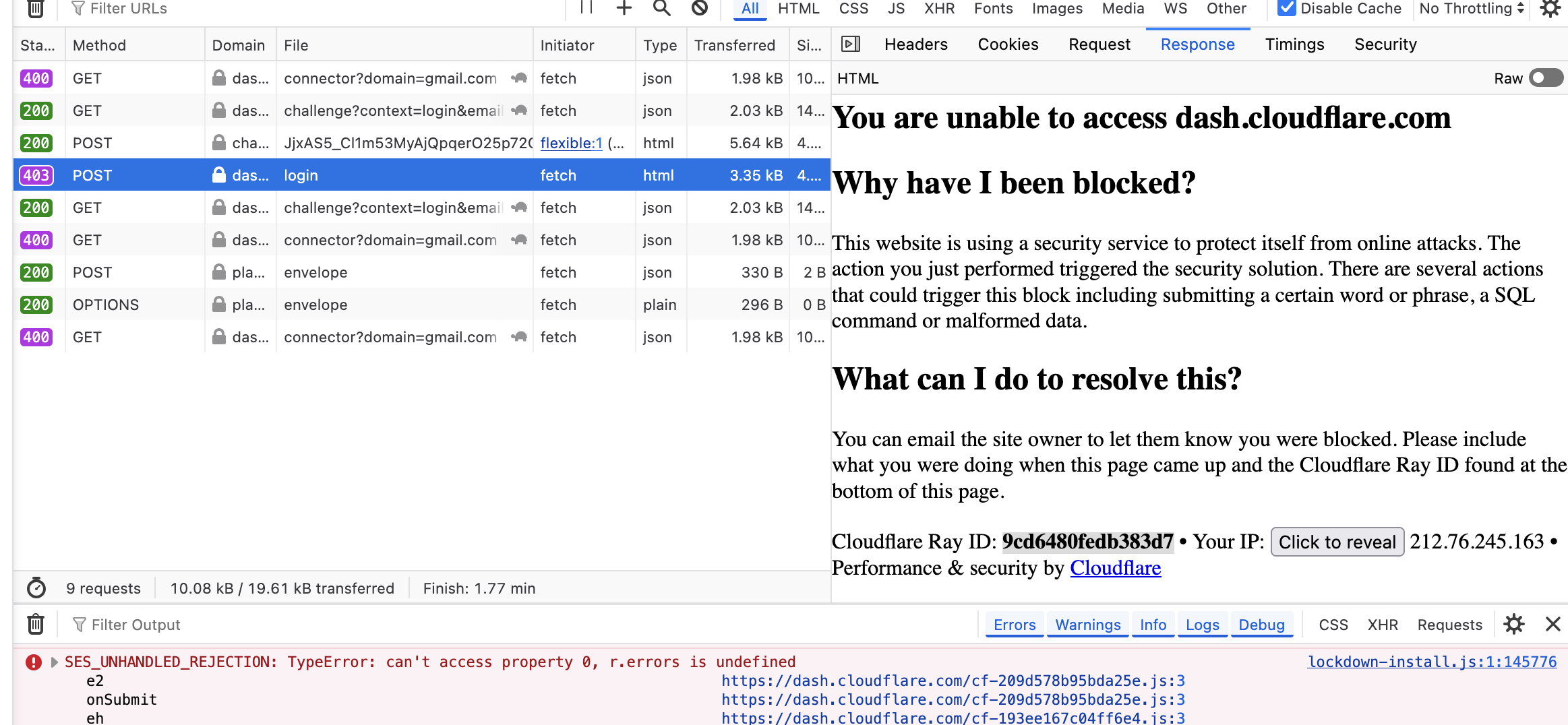Viewport: 1568px width, 725px height.
Task: Click lock icon in POST envelope row
Action: 219,272
